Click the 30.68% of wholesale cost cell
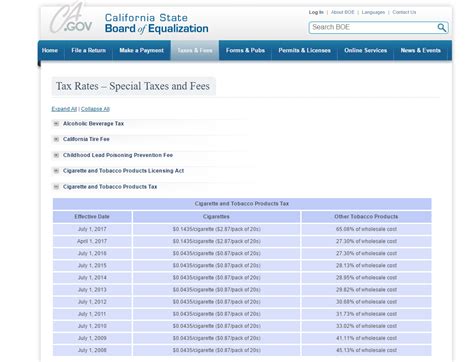Viewport: 474px width, 362px height. (366, 302)
